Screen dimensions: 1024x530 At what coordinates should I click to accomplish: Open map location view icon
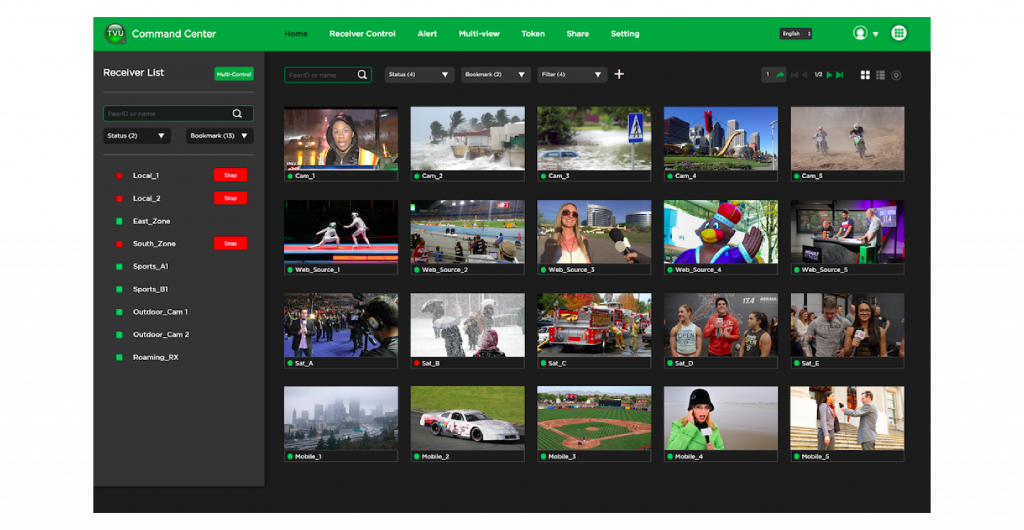pyautogui.click(x=896, y=75)
